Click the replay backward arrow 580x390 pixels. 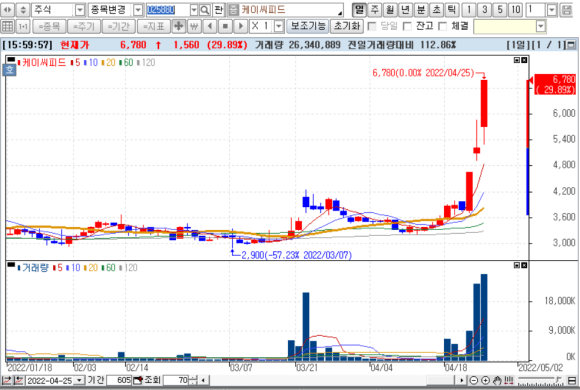[210, 26]
